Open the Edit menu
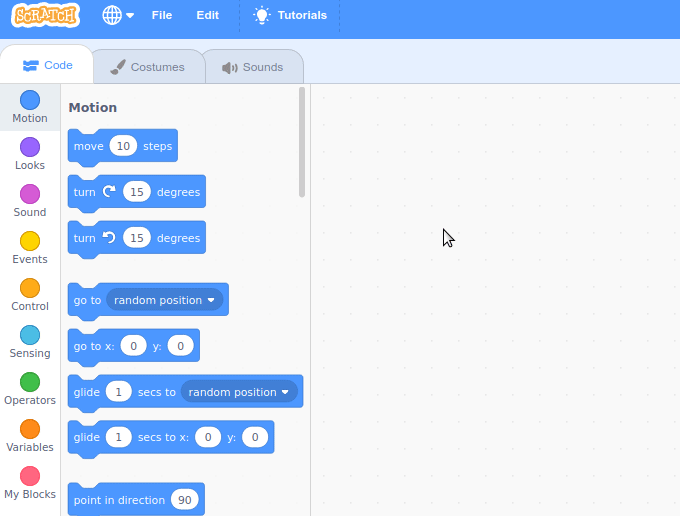680x516 pixels. [x=207, y=15]
